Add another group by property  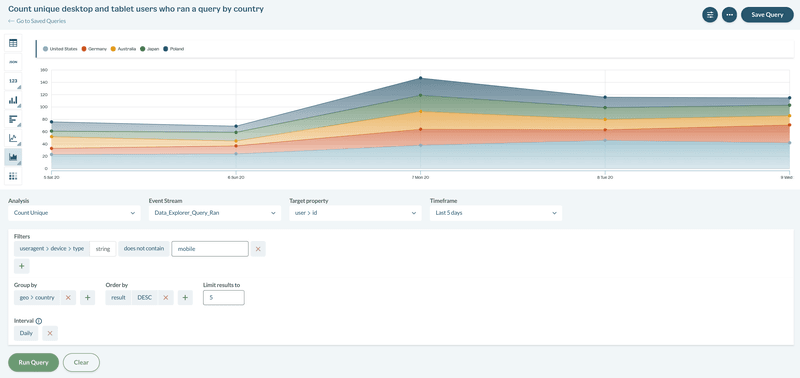[87, 297]
